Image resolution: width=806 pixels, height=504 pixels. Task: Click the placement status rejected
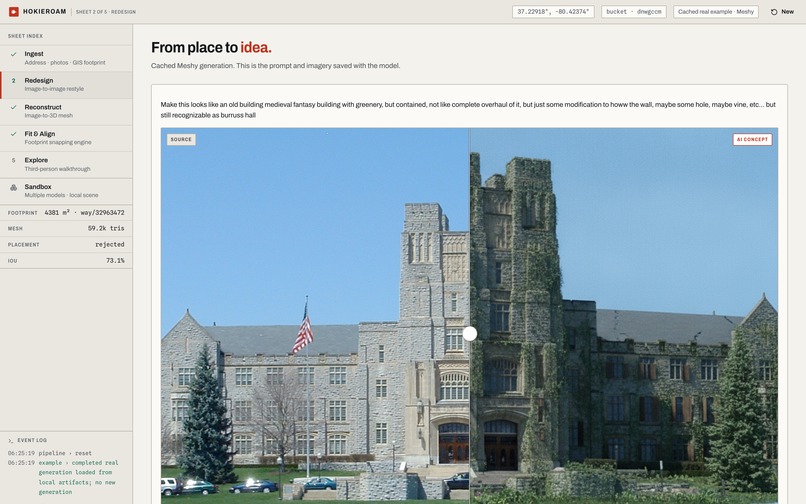pos(109,244)
